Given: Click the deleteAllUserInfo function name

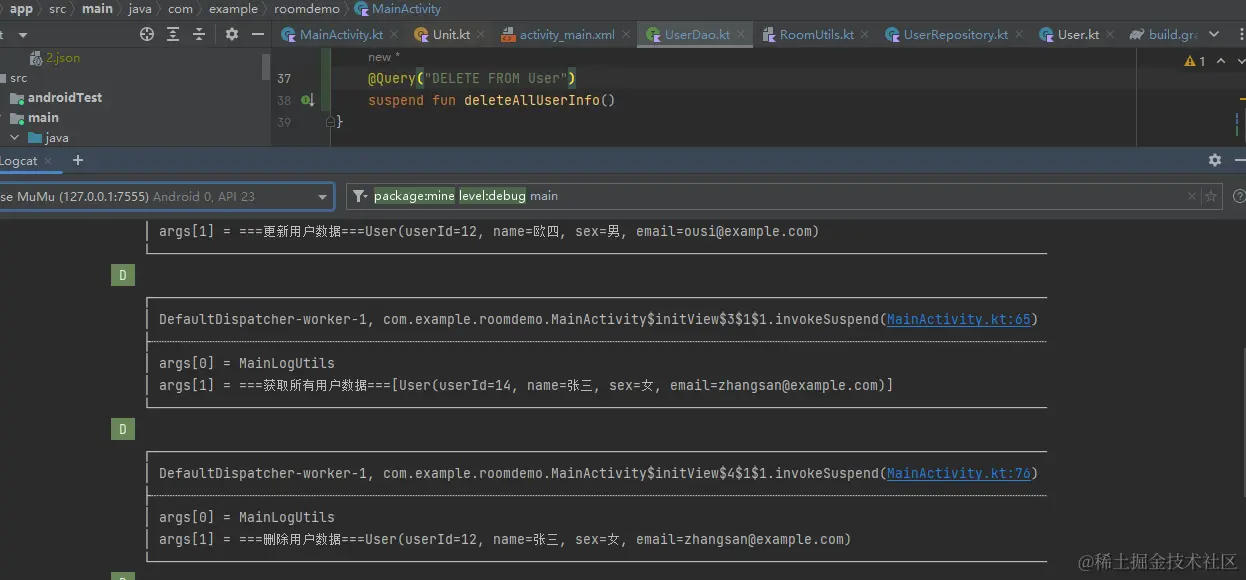Looking at the screenshot, I should (x=531, y=100).
